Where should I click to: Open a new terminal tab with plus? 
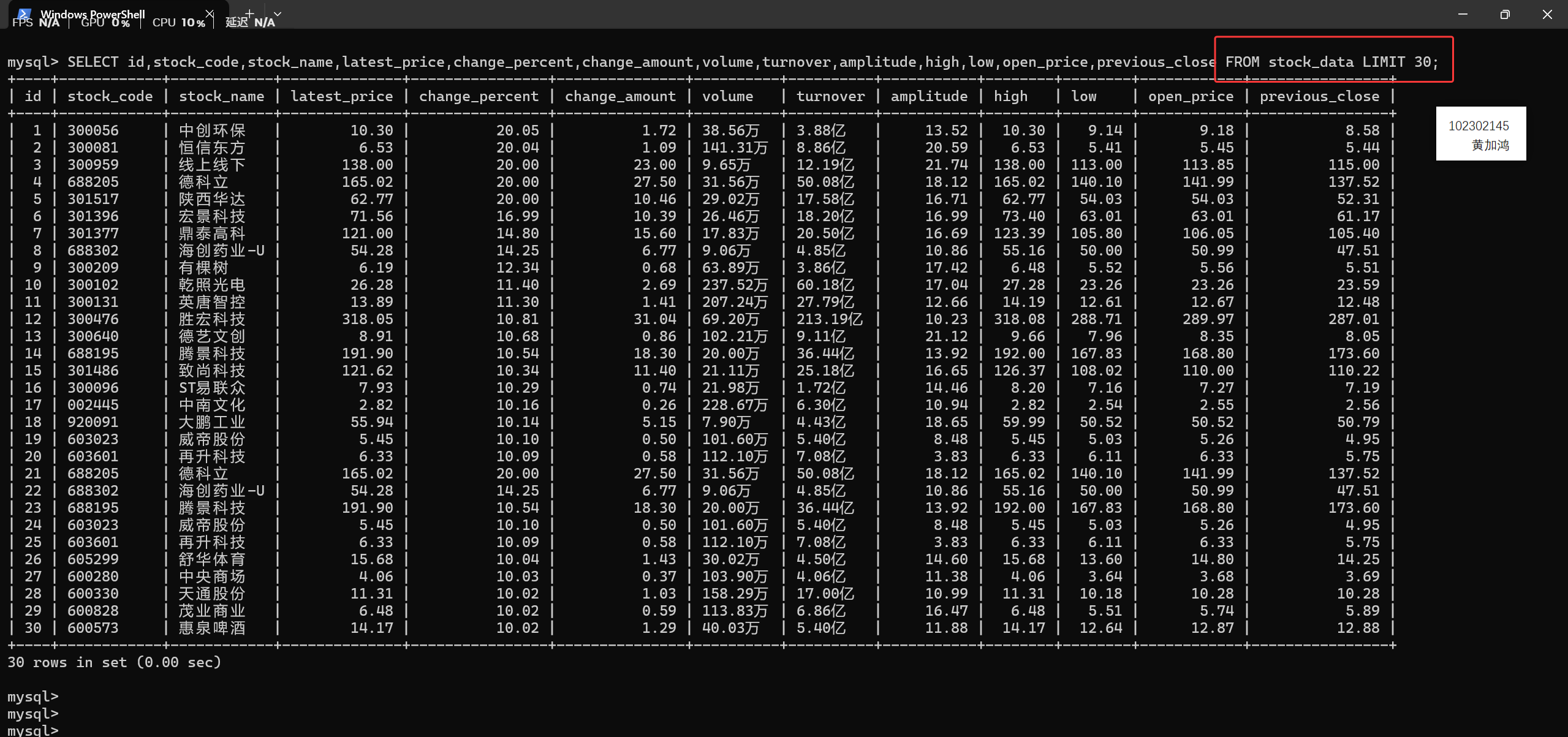(249, 13)
